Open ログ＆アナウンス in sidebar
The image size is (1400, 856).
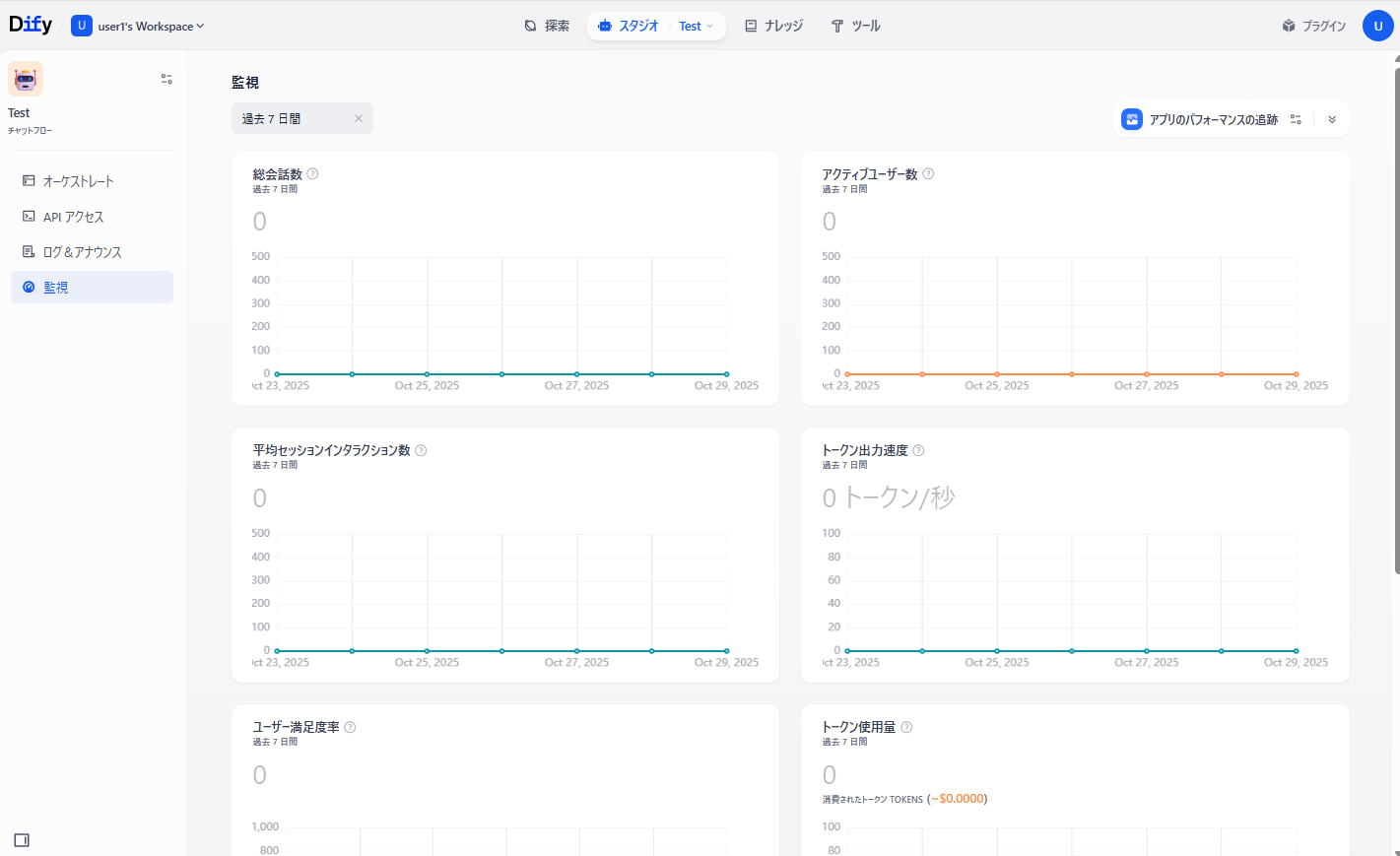click(83, 252)
